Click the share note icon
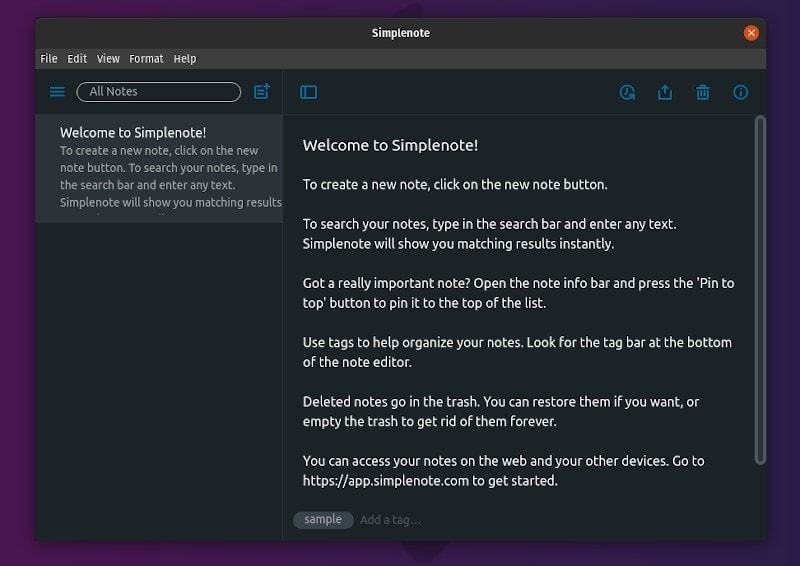800x566 pixels. 665,92
